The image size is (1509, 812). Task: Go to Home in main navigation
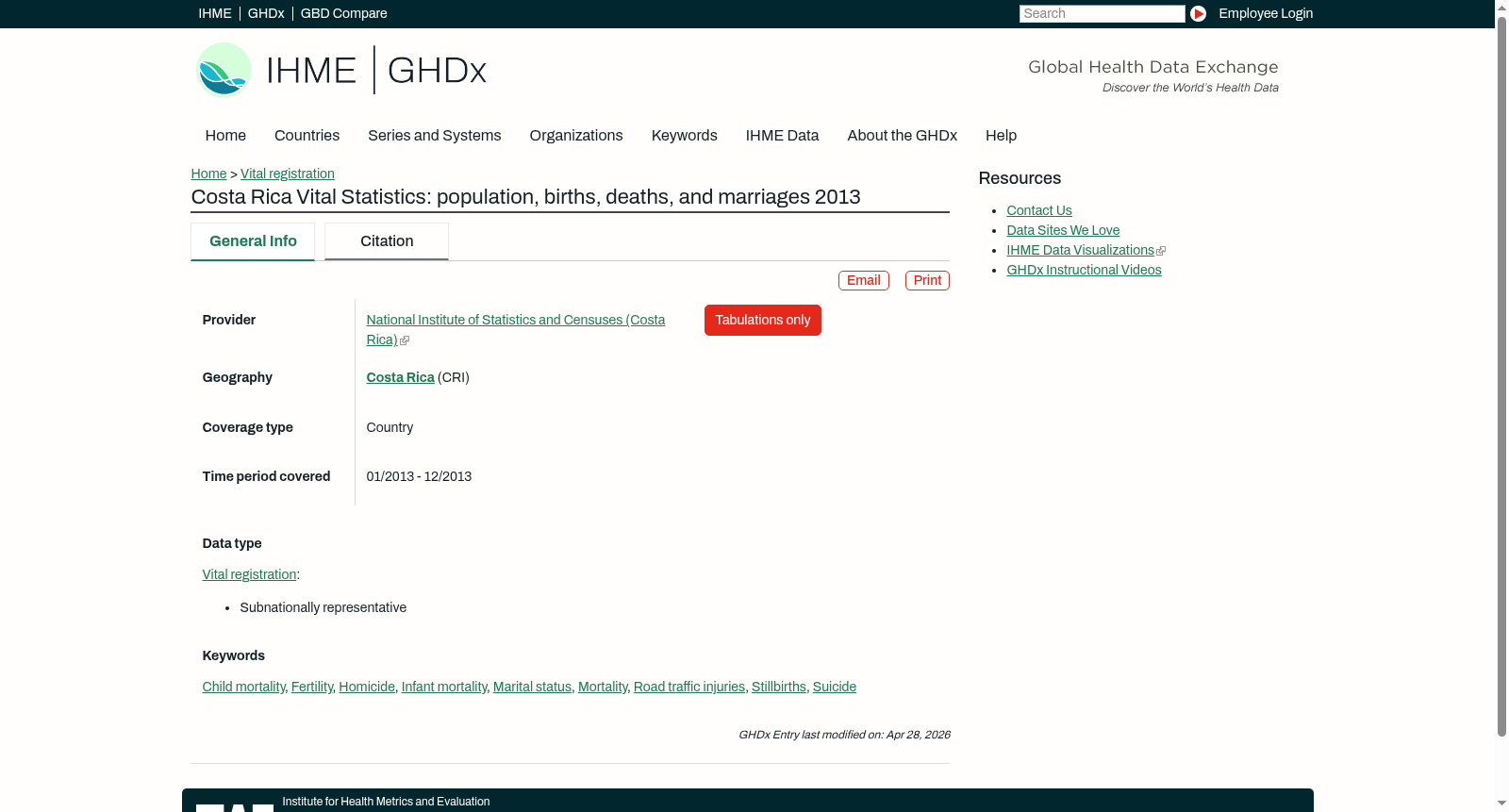(225, 136)
